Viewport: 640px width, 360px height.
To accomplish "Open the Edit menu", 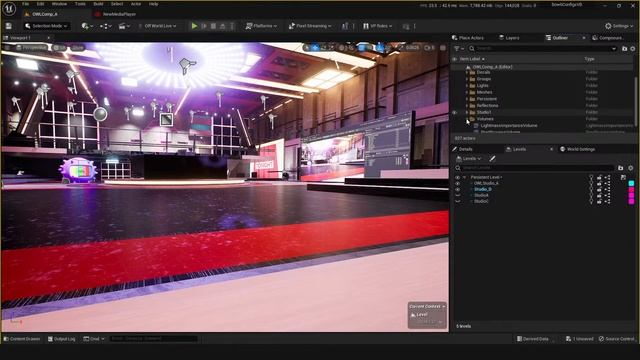I will click(40, 4).
